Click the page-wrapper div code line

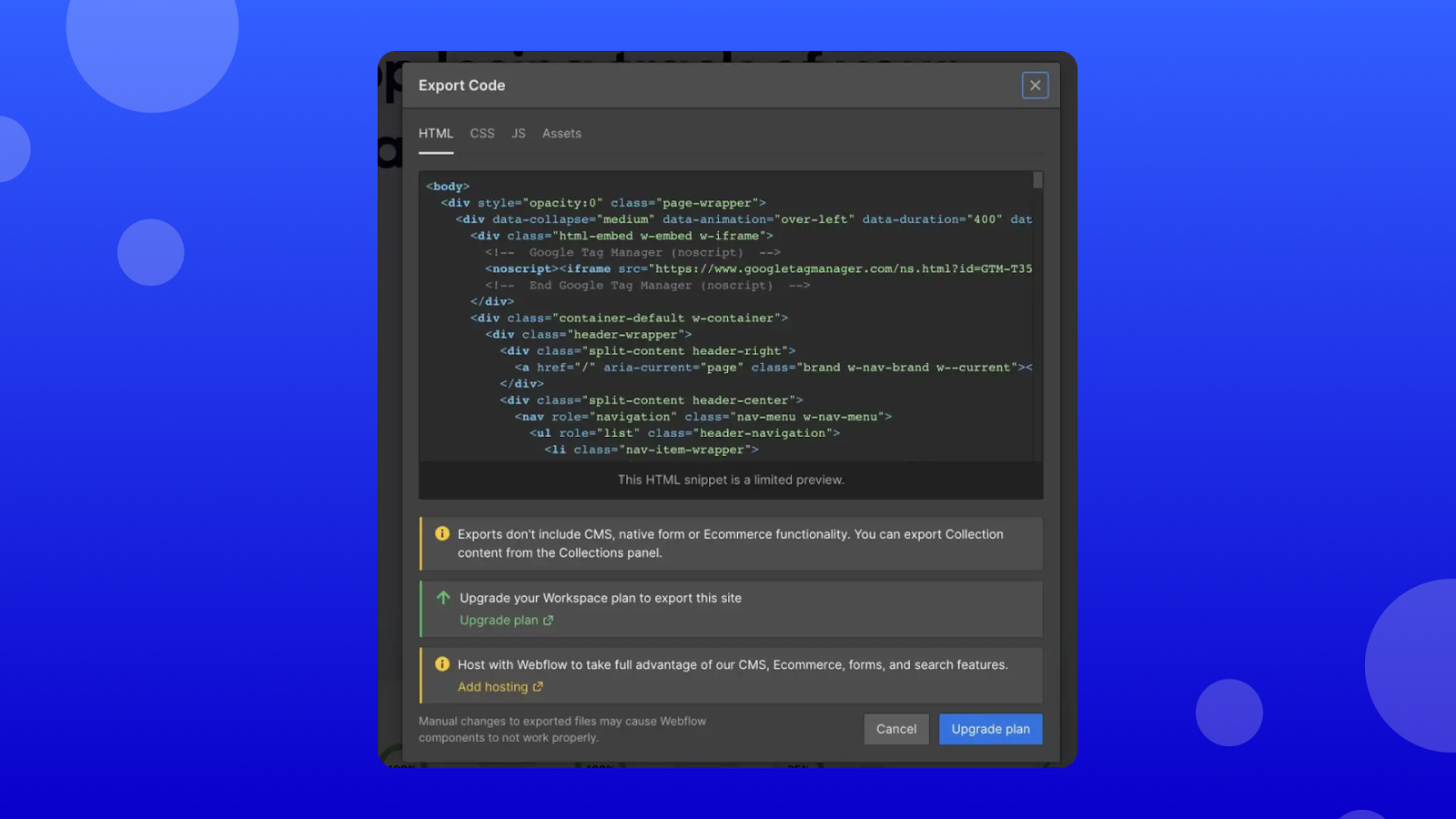[x=603, y=203]
